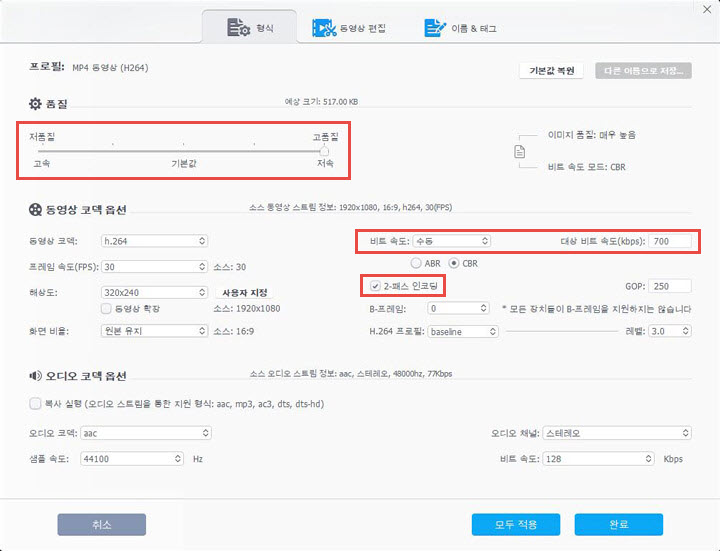This screenshot has width=720, height=551.
Task: Click 이미지 품질: 매우 높음 text
Action: [592, 135]
